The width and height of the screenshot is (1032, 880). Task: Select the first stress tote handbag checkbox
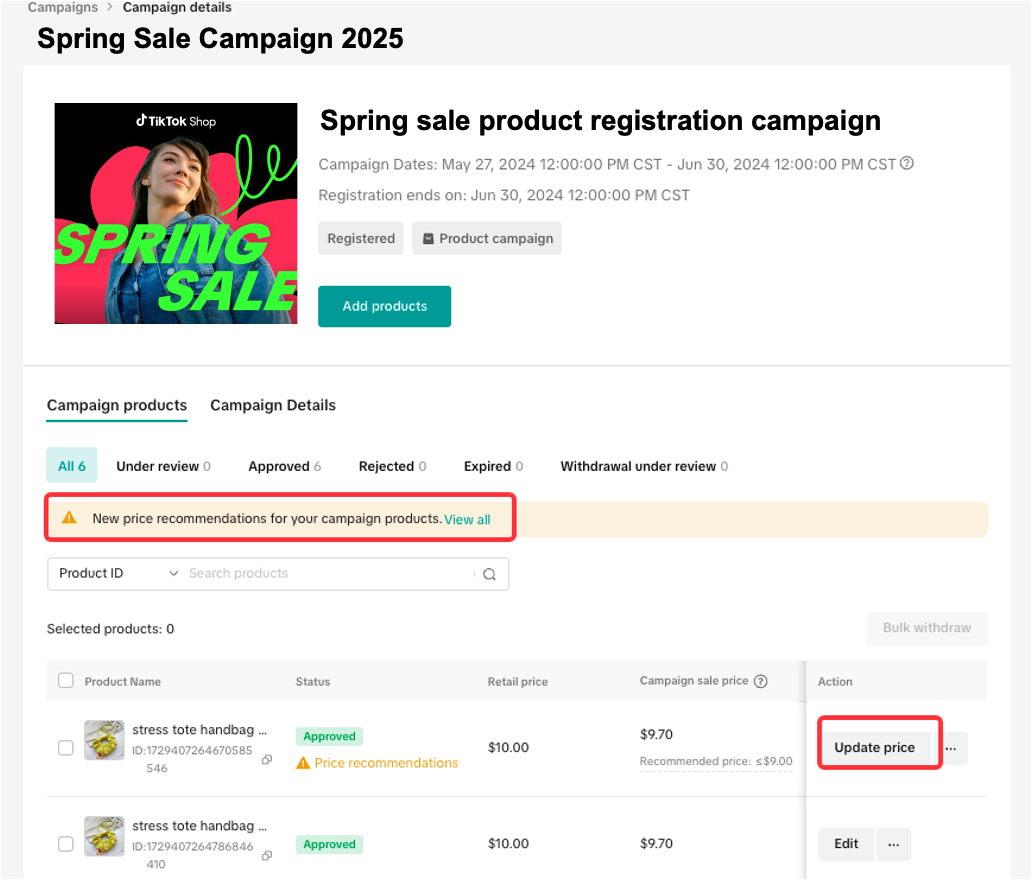(x=66, y=748)
